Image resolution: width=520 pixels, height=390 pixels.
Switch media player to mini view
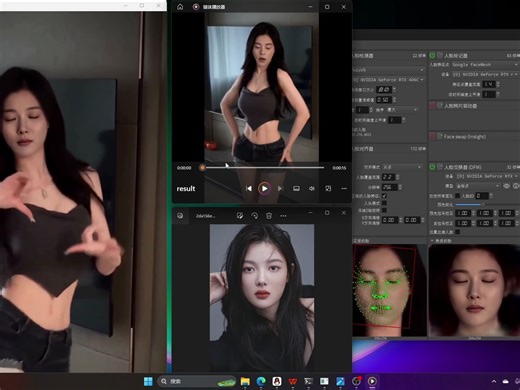(328, 189)
